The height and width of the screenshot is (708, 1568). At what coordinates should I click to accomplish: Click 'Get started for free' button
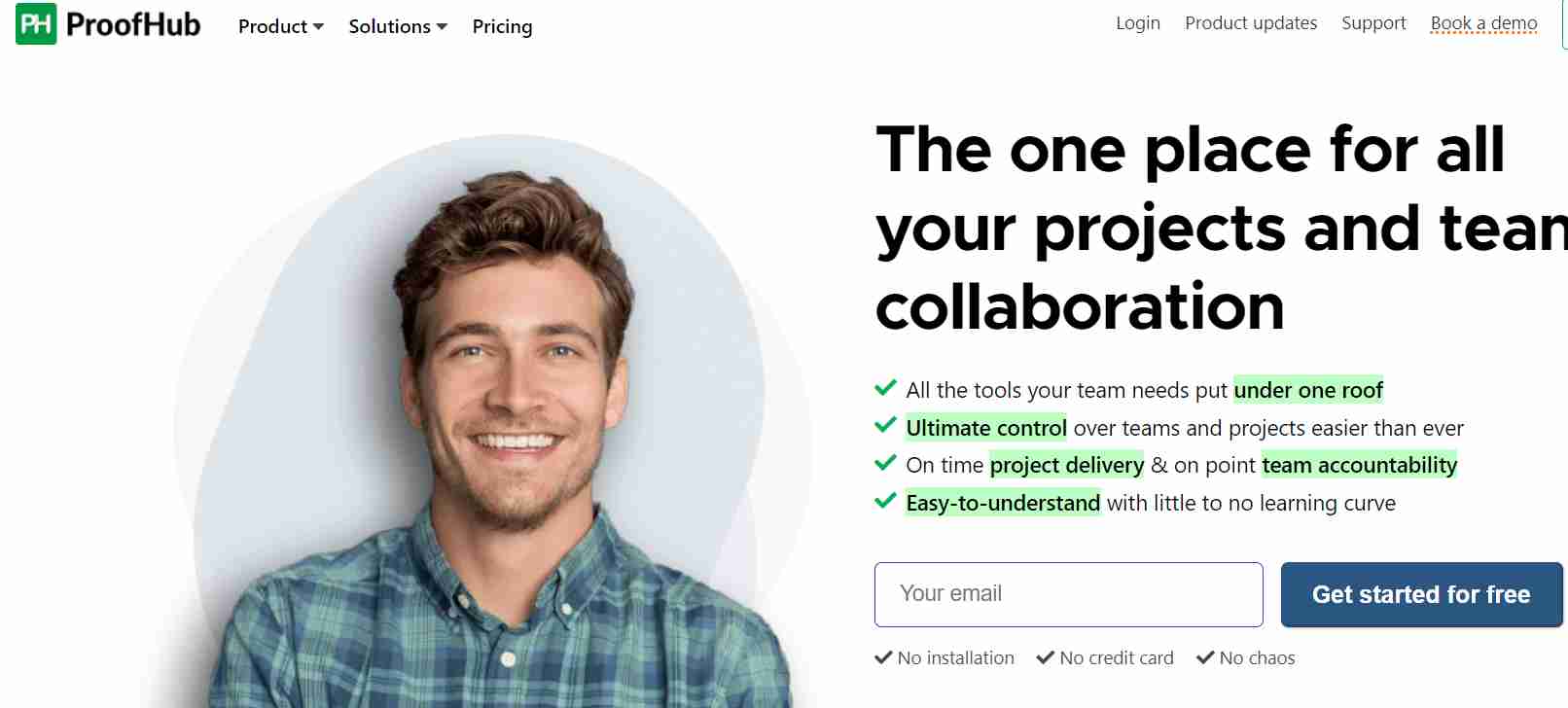(1421, 594)
